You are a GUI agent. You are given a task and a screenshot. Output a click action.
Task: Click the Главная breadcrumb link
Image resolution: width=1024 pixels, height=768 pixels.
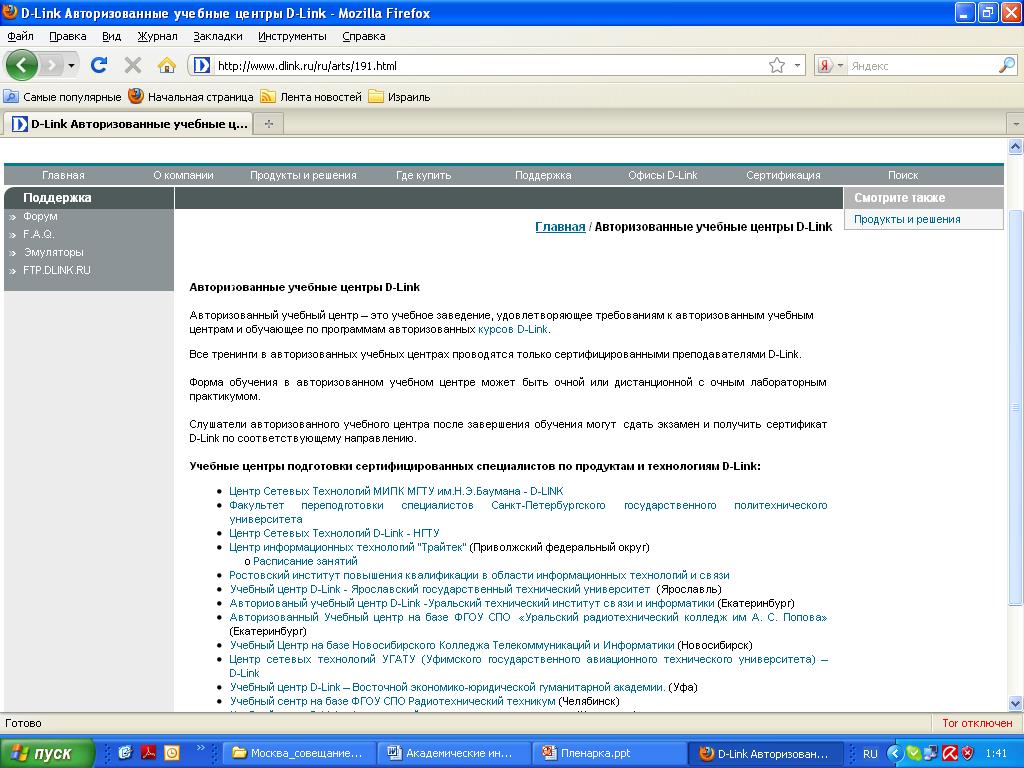[560, 227]
